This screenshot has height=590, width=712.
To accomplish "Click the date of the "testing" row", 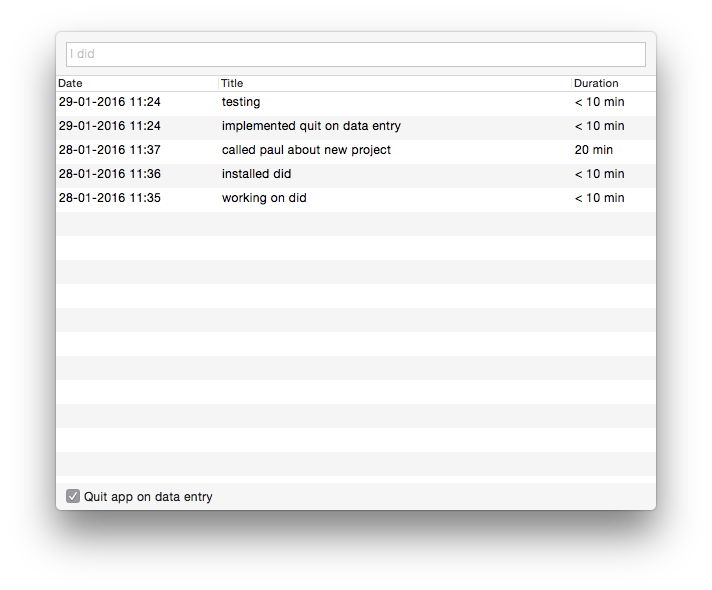I will 109,102.
